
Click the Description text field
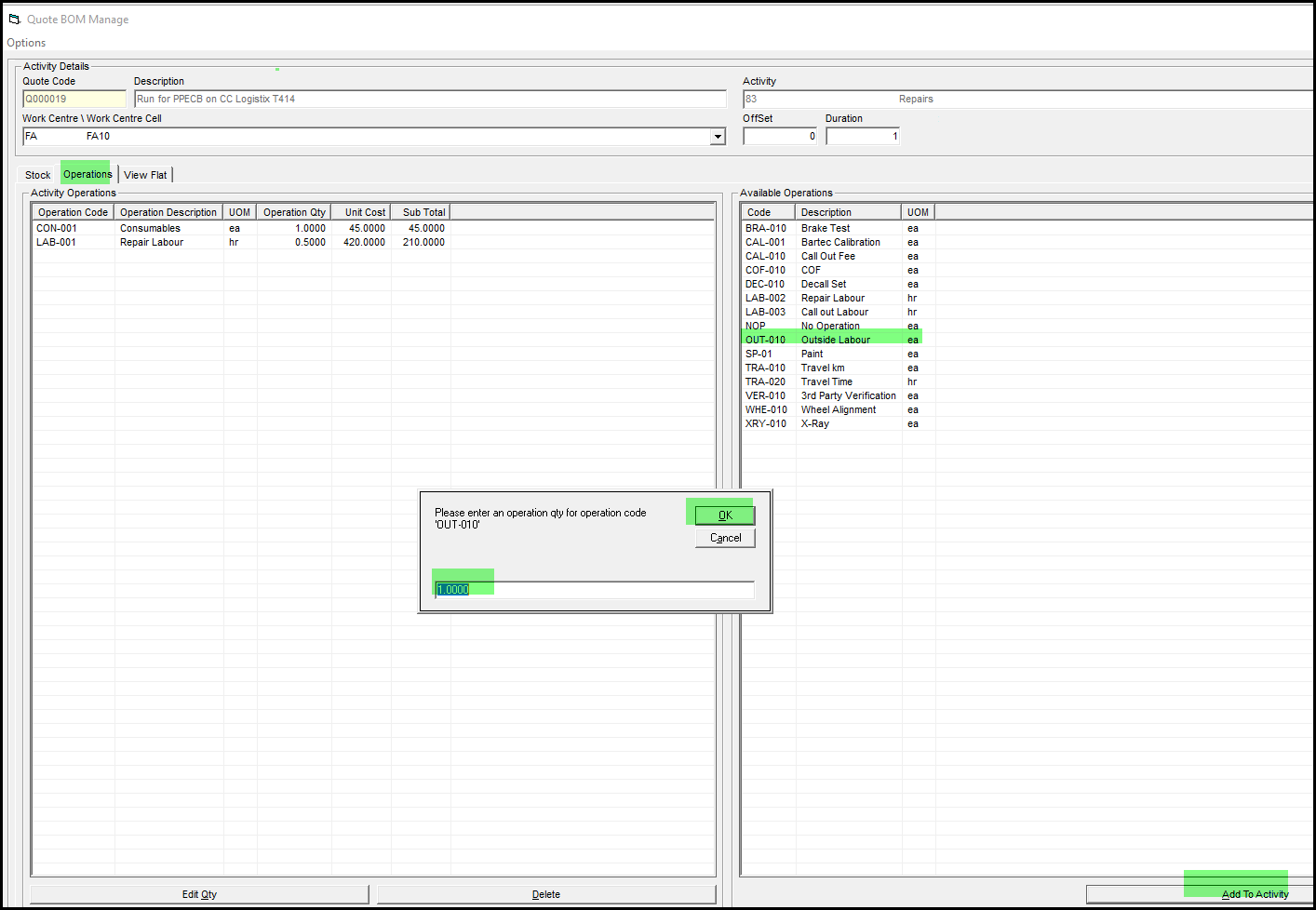430,99
